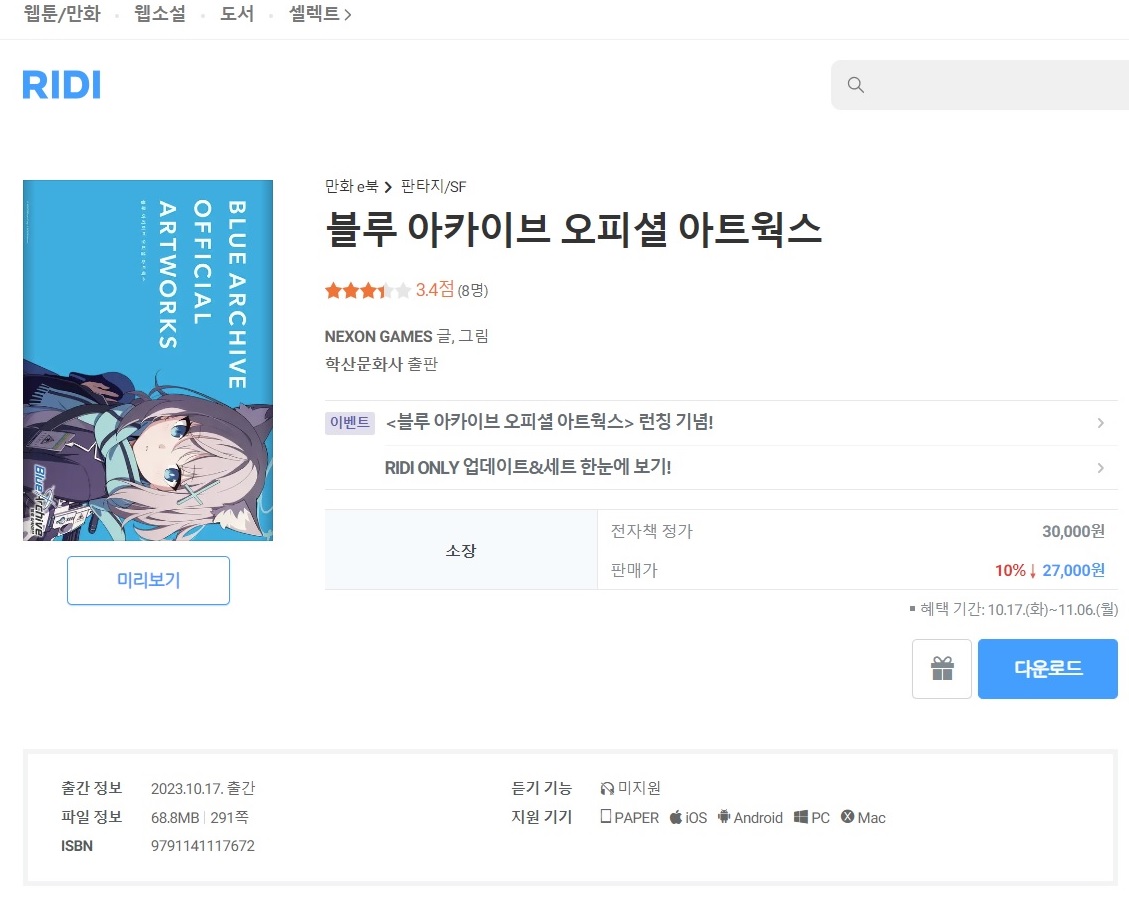1129x904 pixels.
Task: Follow the 만화 e북 breadcrumb link
Action: point(351,186)
